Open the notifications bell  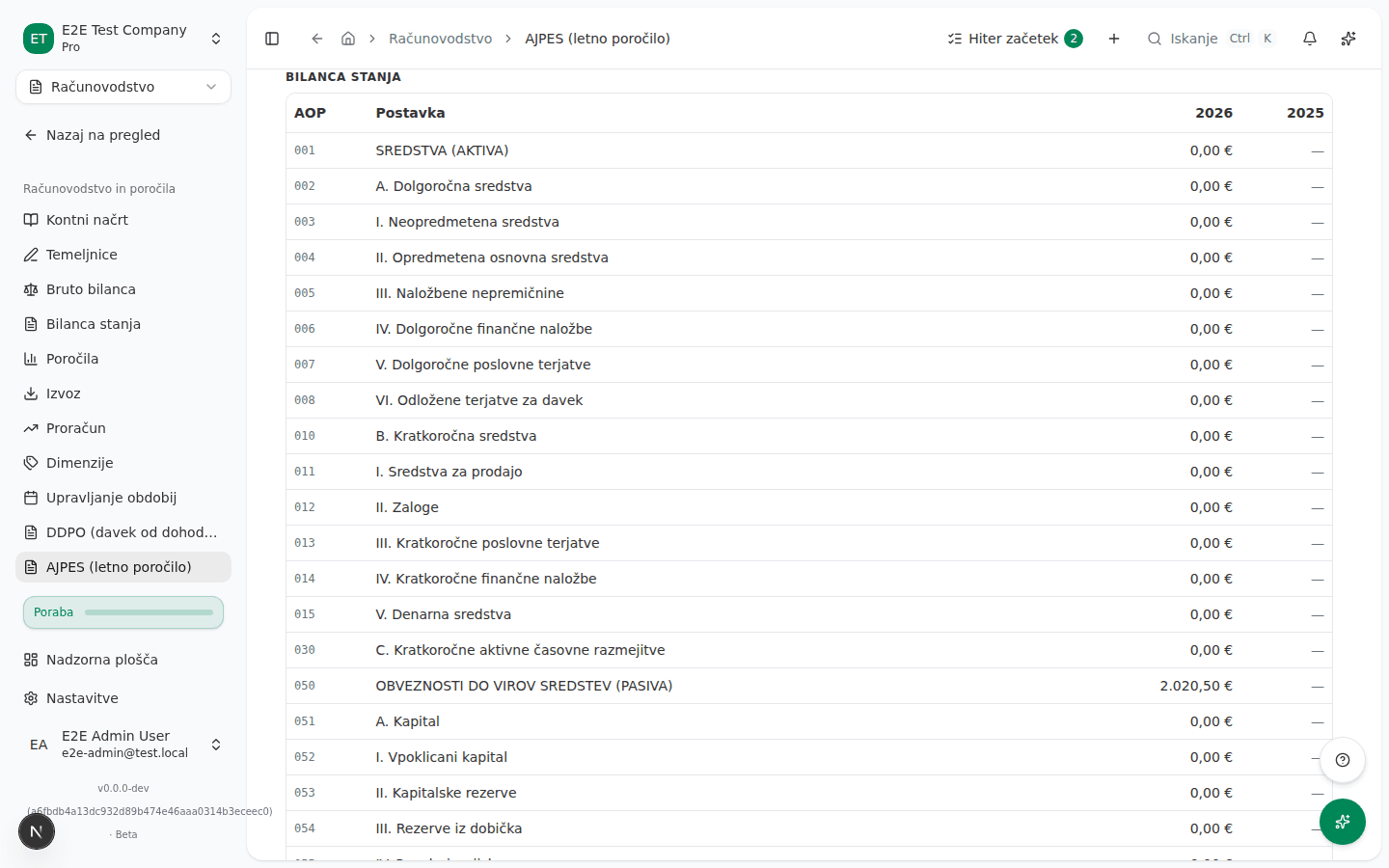[1310, 39]
